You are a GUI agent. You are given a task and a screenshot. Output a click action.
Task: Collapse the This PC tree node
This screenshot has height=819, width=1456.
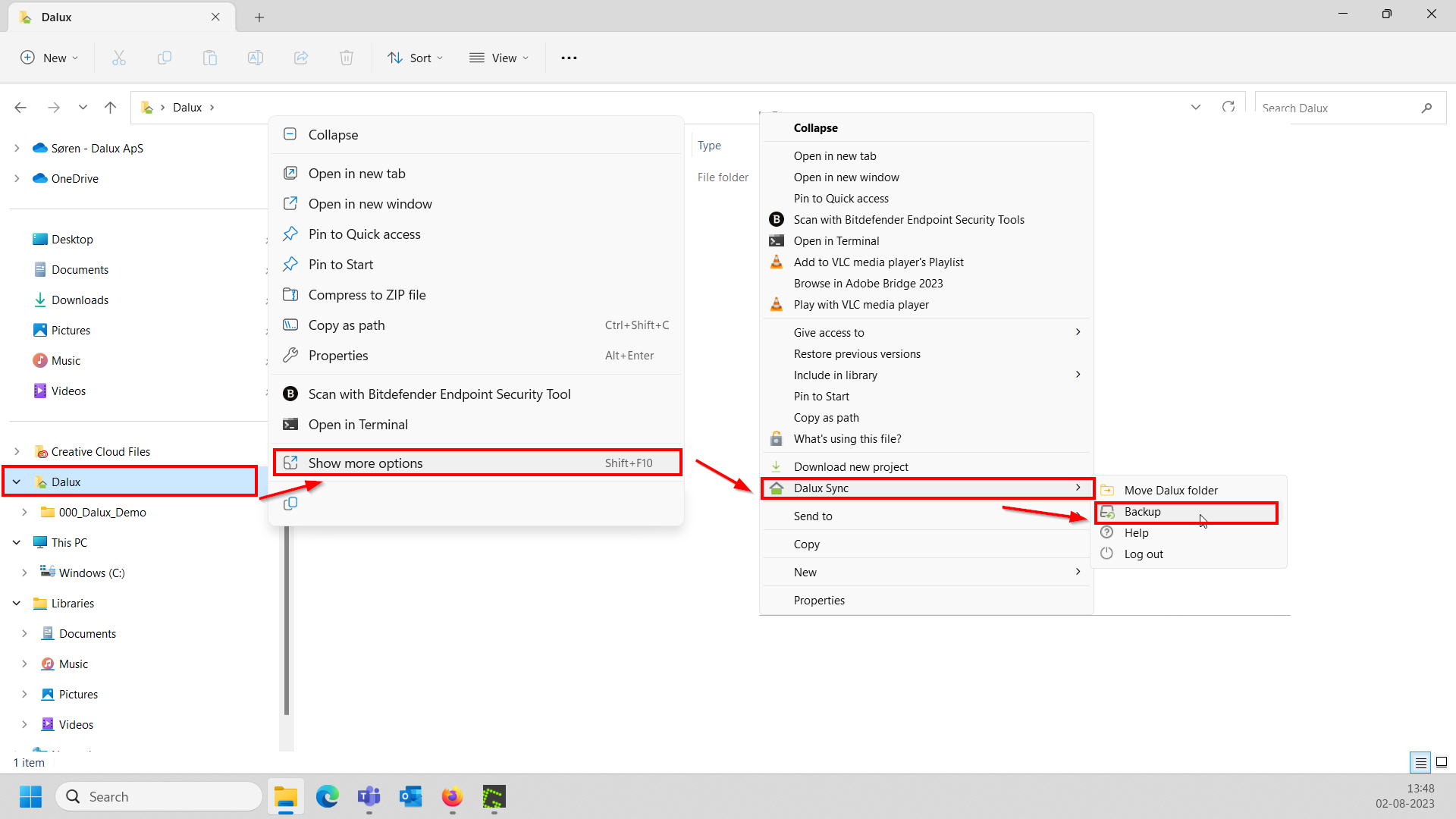[17, 543]
